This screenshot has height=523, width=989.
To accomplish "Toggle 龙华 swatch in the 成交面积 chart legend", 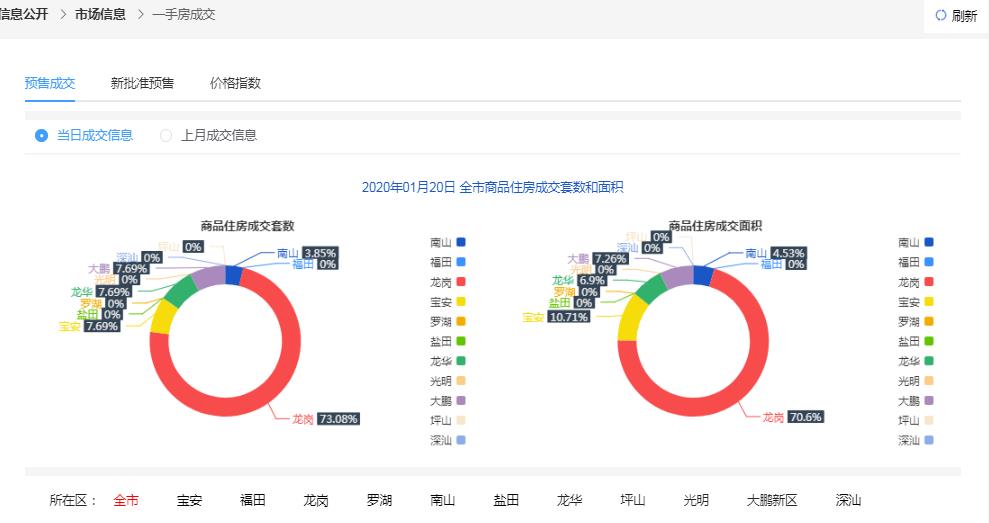I will coord(929,361).
